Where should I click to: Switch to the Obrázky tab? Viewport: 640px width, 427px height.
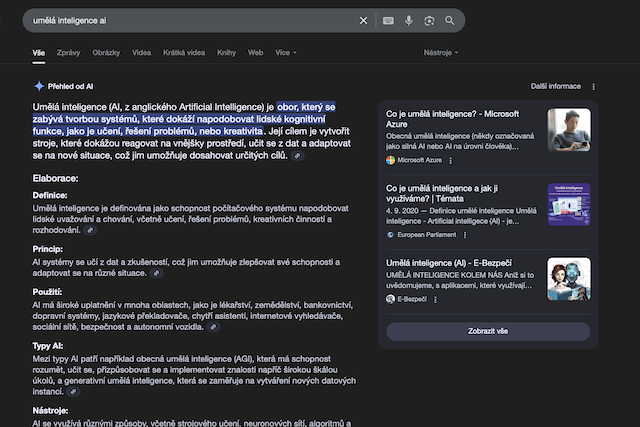coord(106,53)
